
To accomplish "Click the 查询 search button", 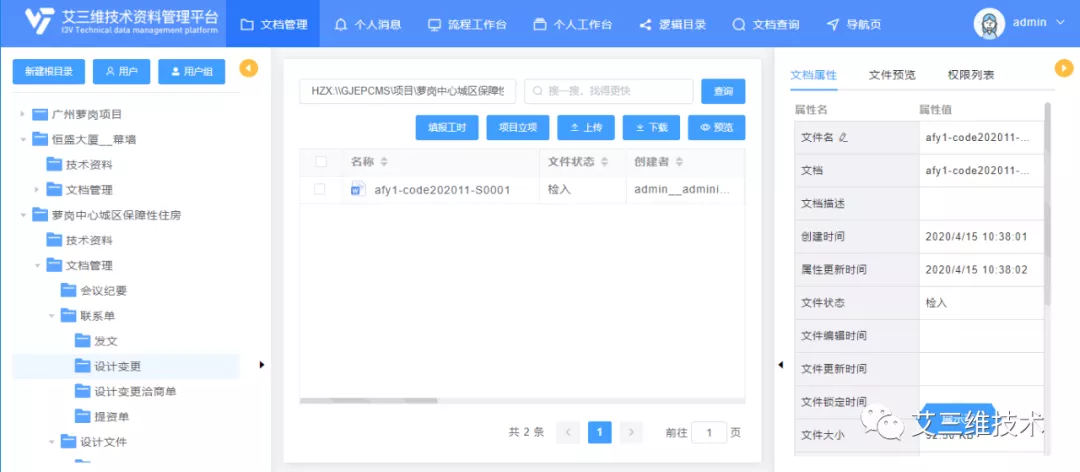I will (723, 91).
